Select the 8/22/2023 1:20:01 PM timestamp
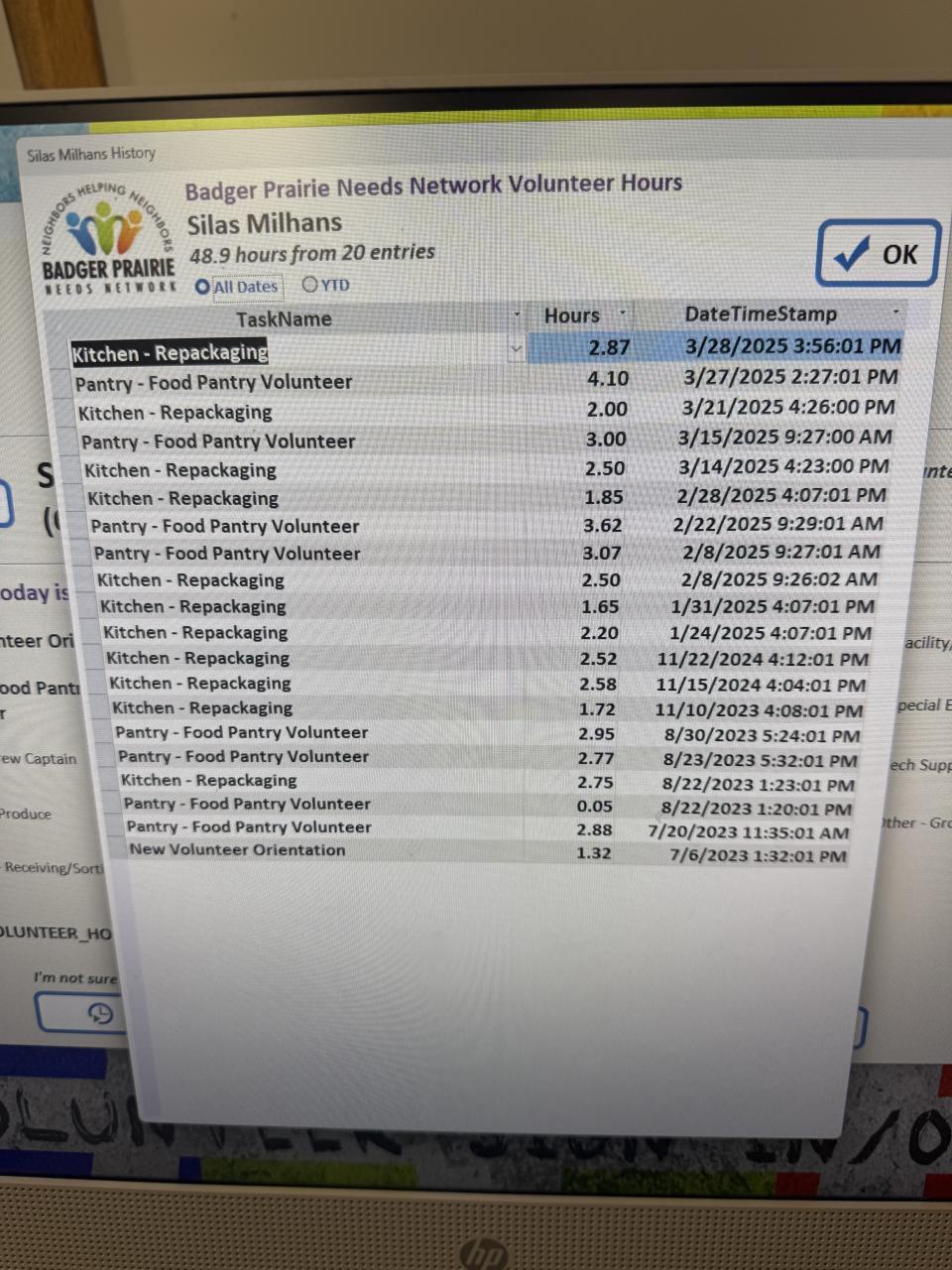The image size is (952, 1270). point(756,809)
